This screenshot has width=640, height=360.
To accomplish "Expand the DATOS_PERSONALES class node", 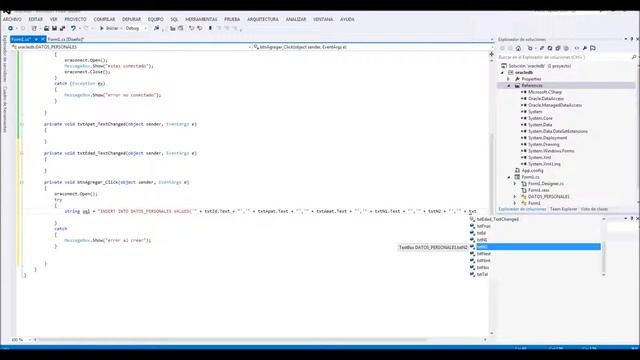I will pyautogui.click(x=515, y=197).
